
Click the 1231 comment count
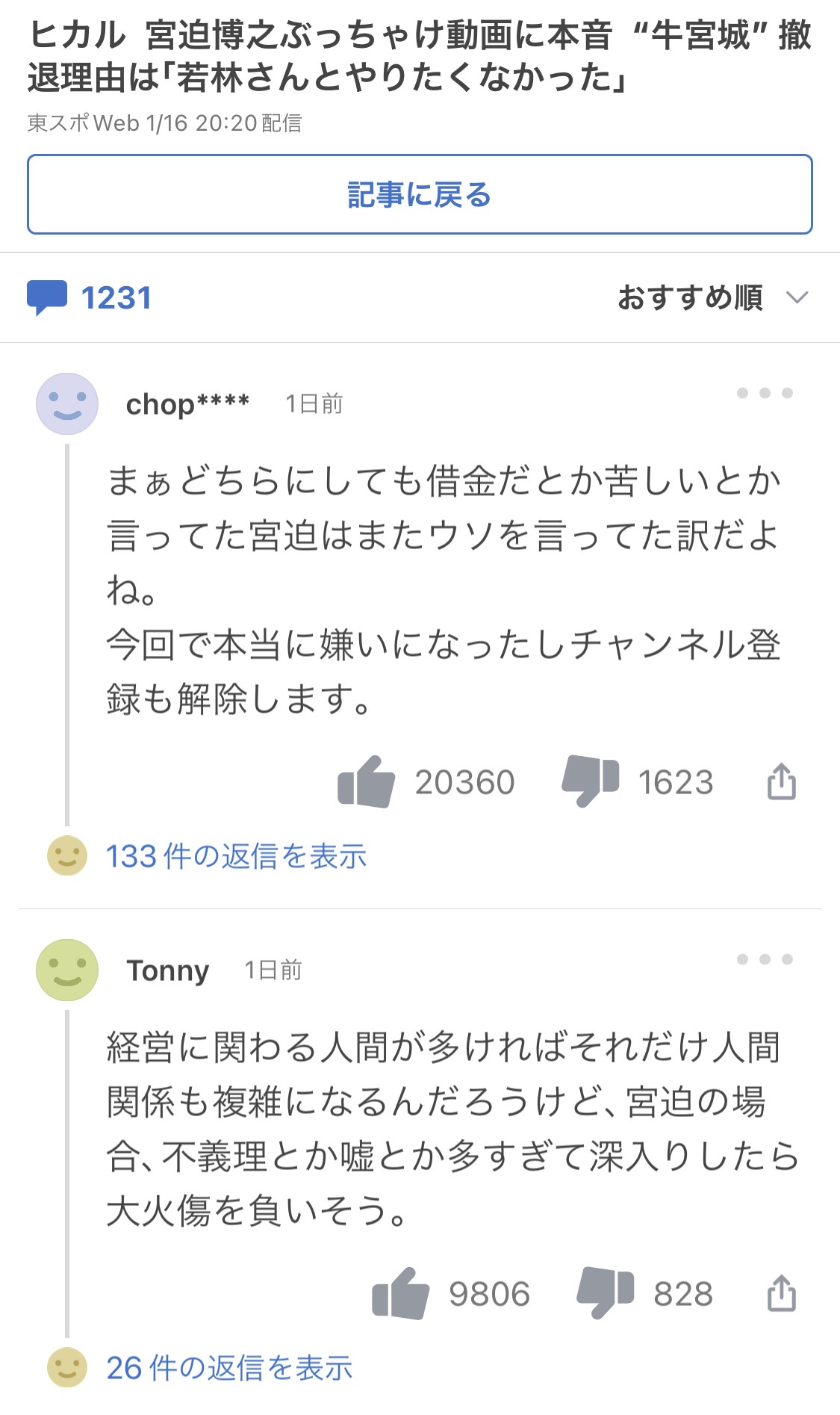pos(116,297)
